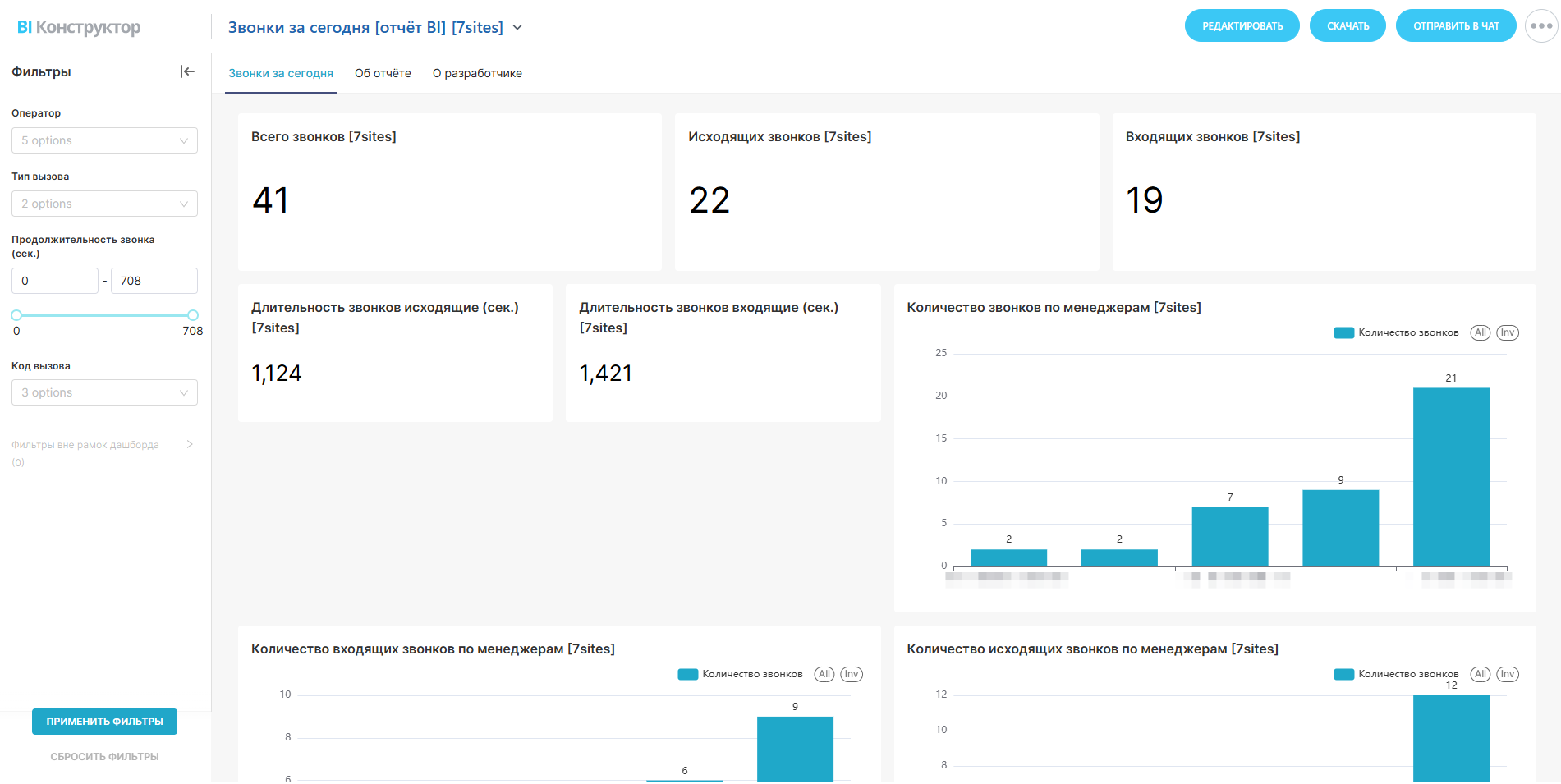Open the Оператор filter dropdown

click(104, 140)
